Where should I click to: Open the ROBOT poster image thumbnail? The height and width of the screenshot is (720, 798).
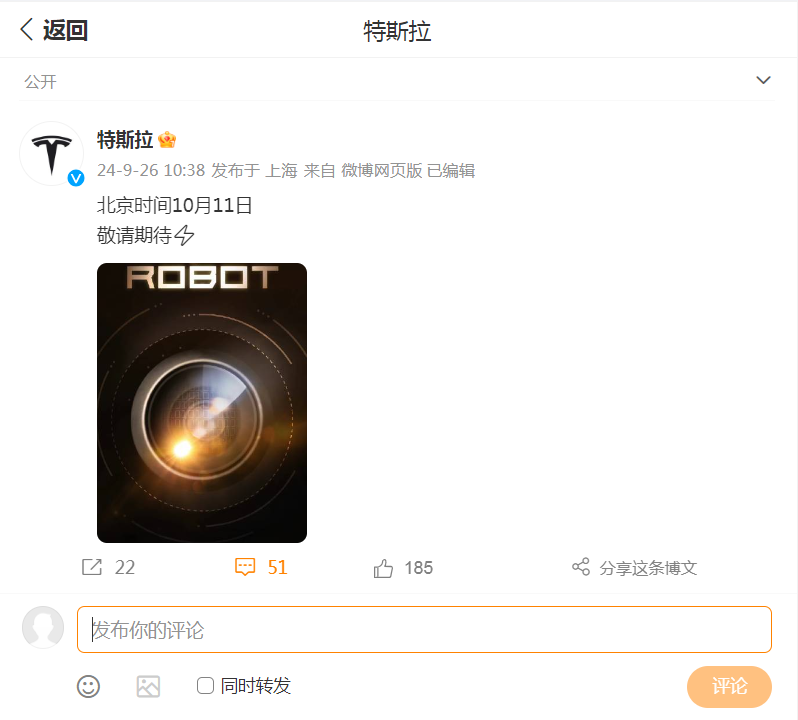pos(202,403)
